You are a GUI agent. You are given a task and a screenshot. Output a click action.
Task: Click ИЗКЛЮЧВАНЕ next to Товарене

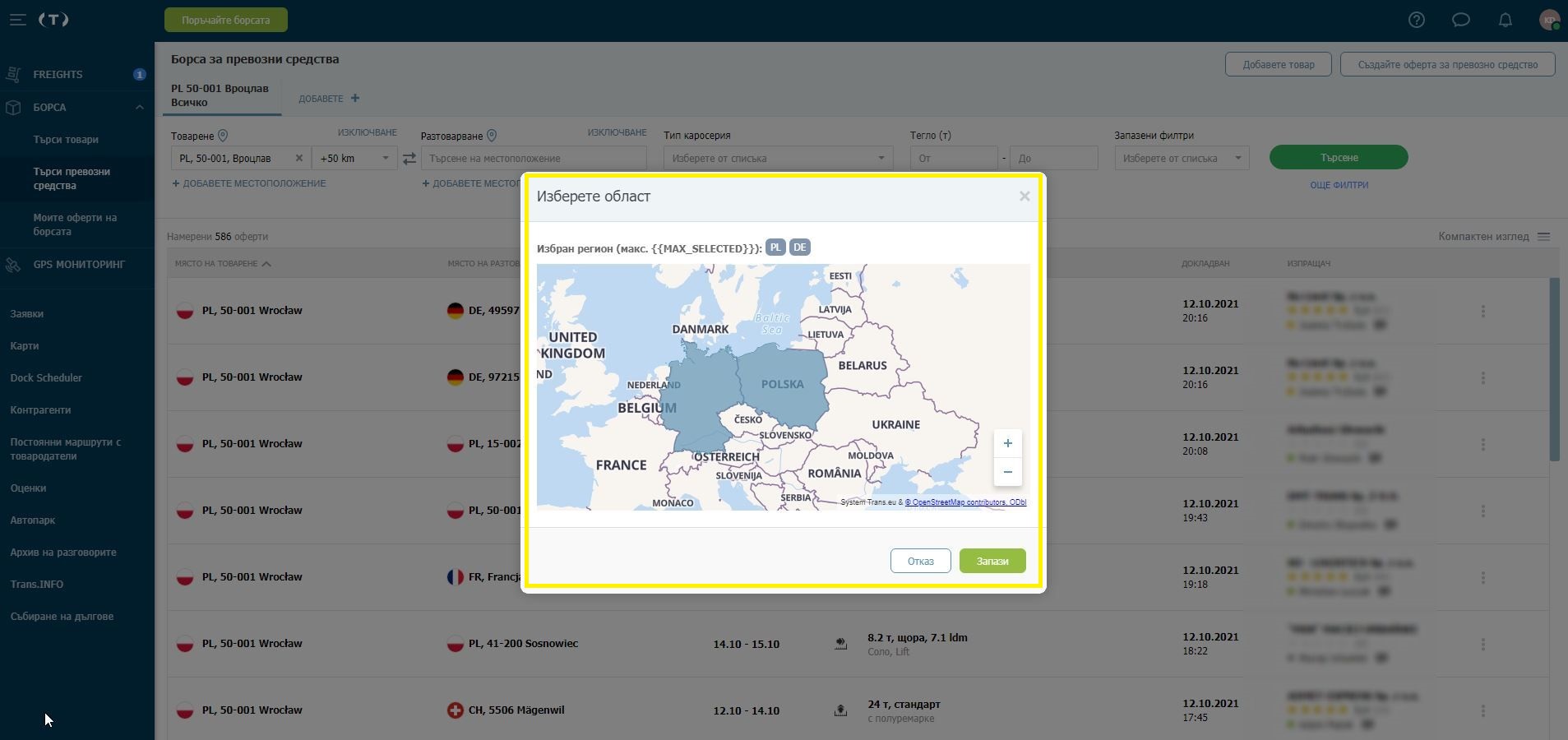click(367, 132)
